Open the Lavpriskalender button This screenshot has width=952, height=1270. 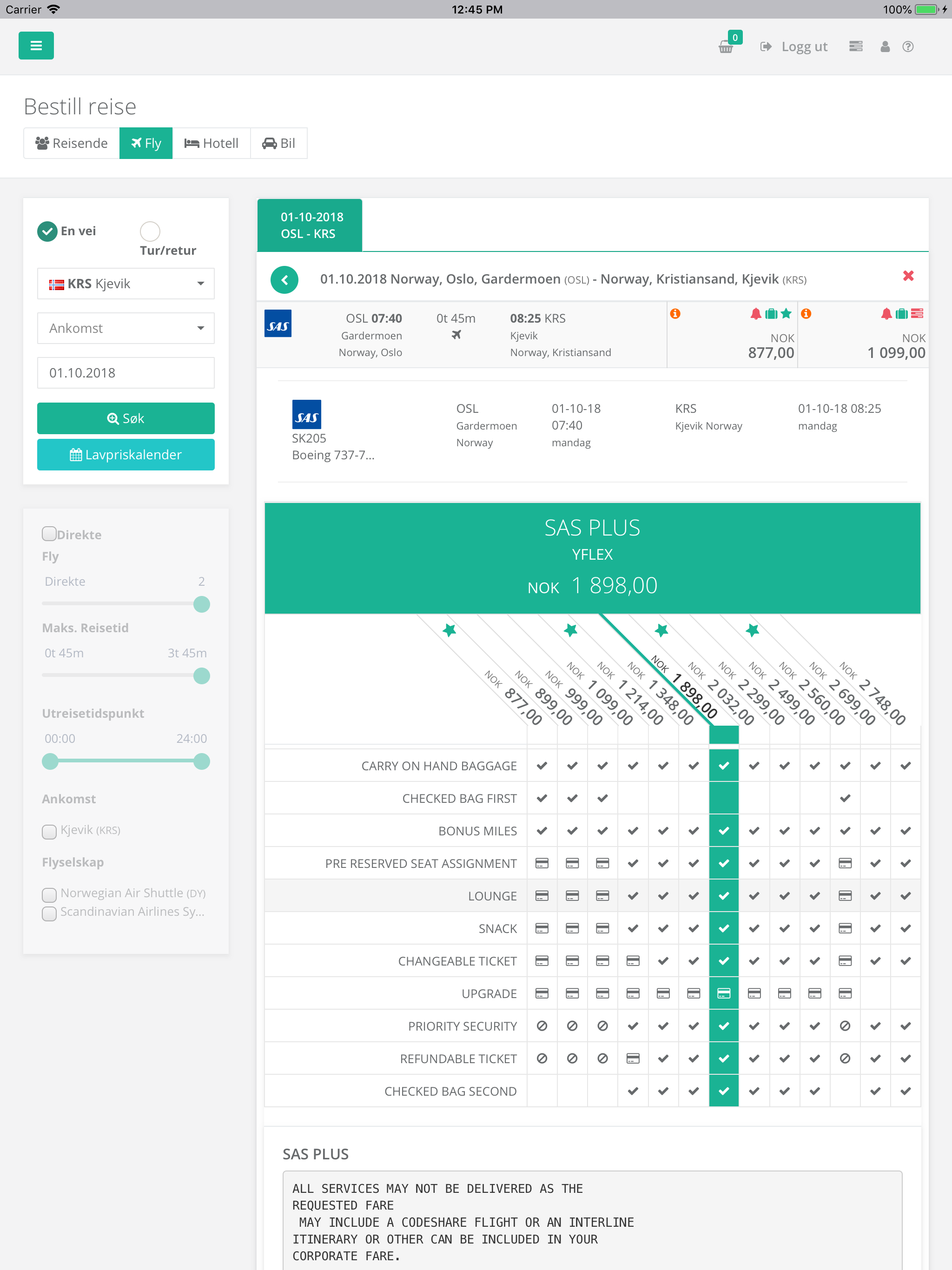(x=126, y=455)
